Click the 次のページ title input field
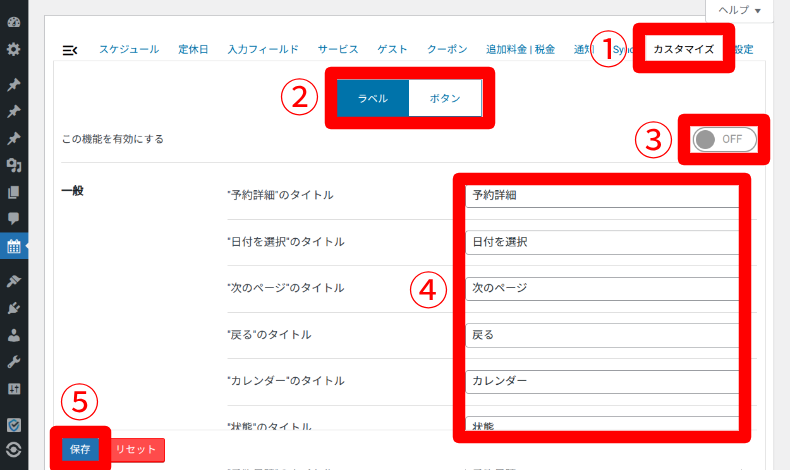This screenshot has height=470, width=790. coord(603,288)
